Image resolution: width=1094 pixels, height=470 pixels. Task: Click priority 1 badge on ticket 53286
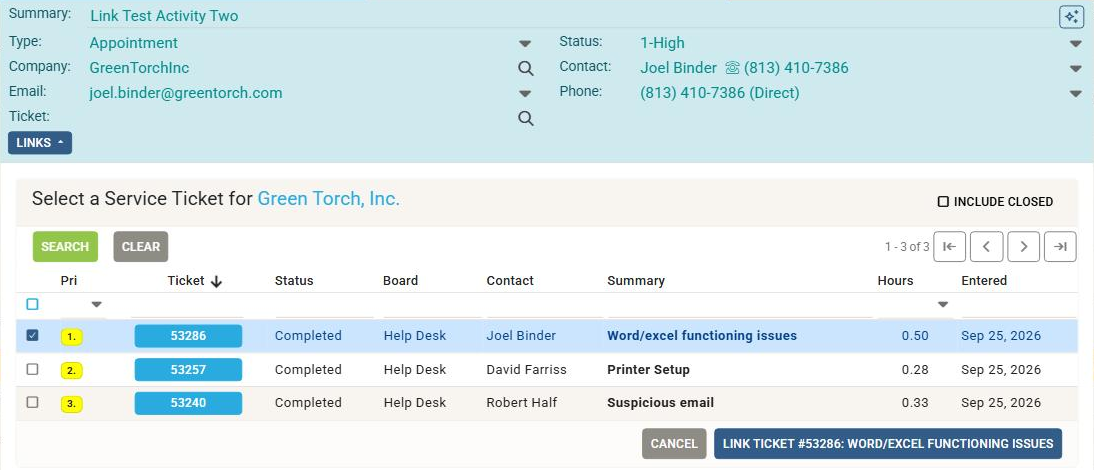pos(72,337)
